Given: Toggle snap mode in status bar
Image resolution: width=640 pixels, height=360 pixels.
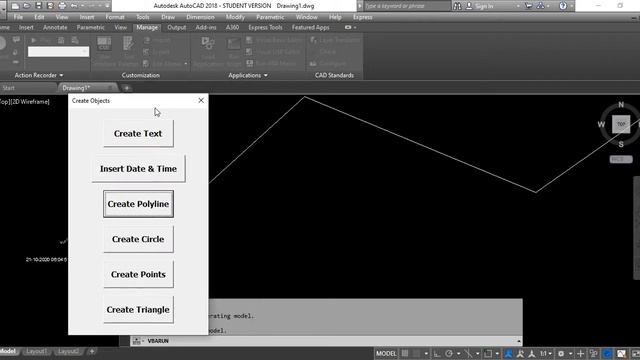Looking at the screenshot, I should (x=416, y=353).
